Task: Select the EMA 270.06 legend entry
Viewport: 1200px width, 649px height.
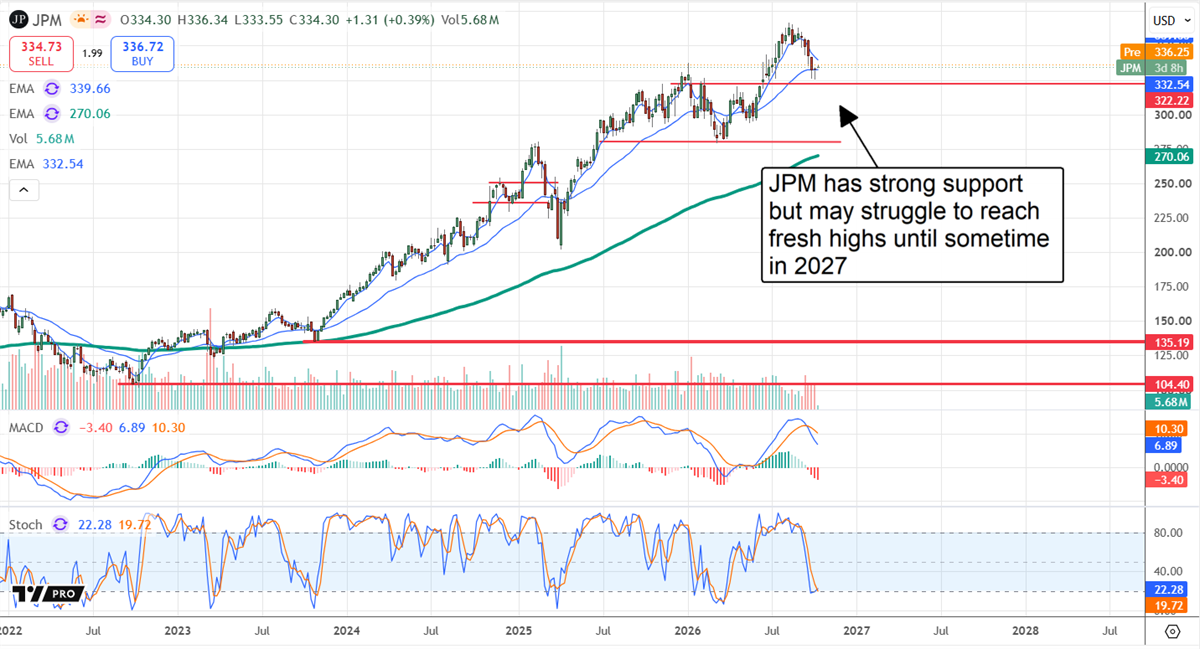Action: (x=61, y=114)
